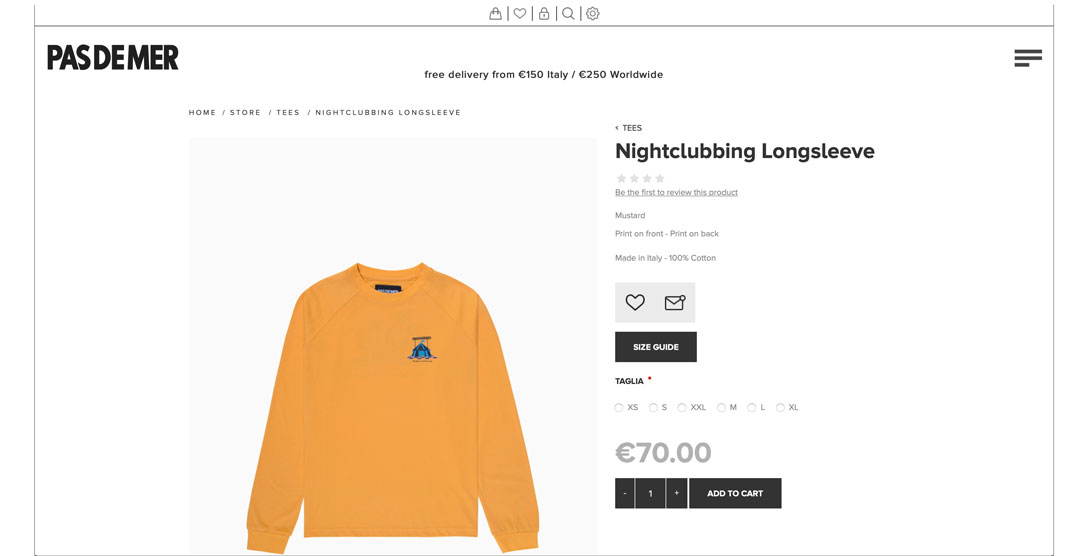The width and height of the screenshot is (1088, 556).
Task: Click the ADD TO CART button
Action: 735,494
